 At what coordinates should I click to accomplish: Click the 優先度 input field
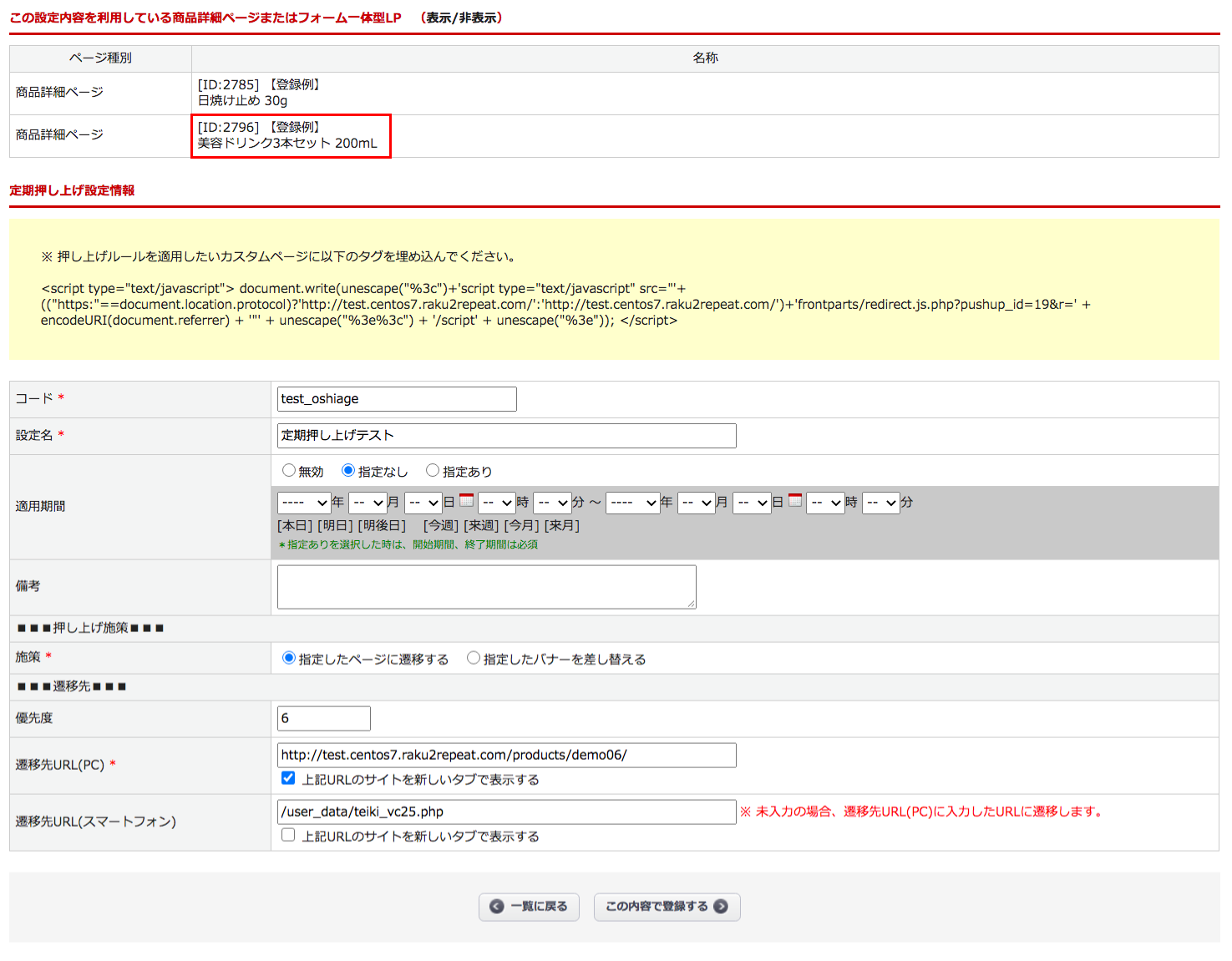coord(323,718)
